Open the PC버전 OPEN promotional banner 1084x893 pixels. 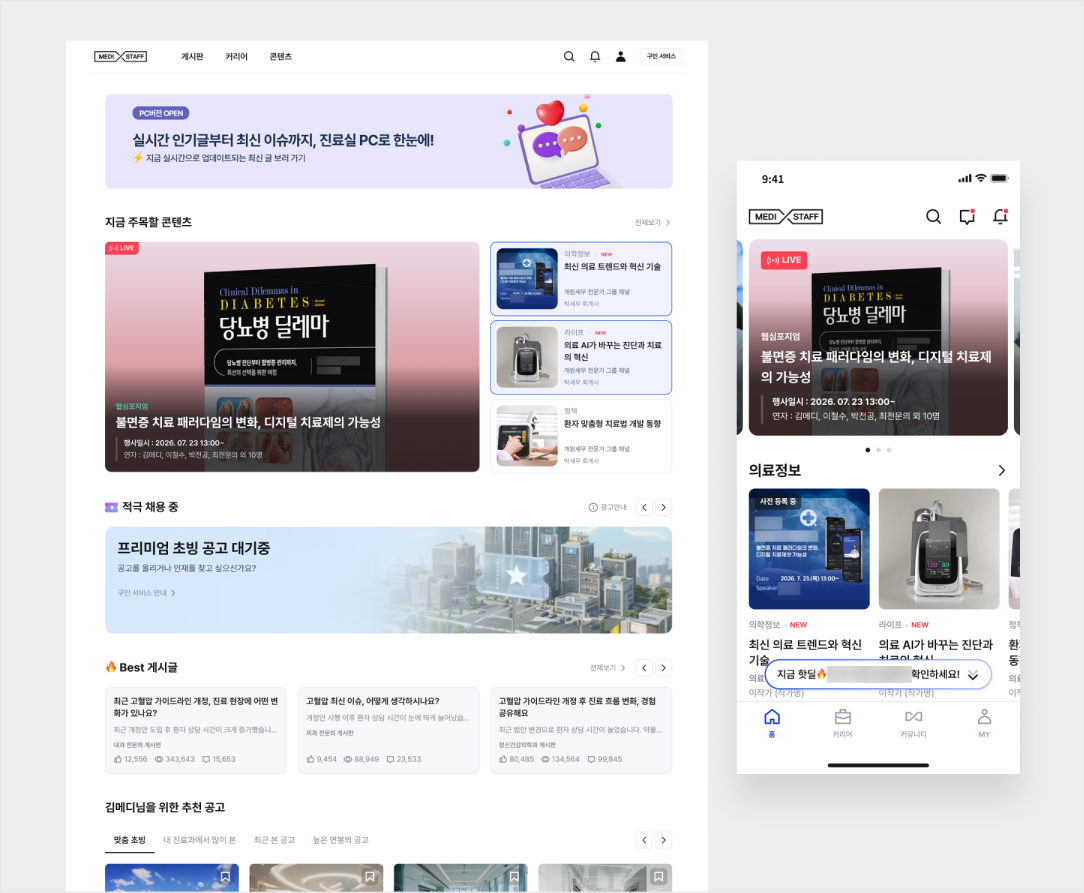pos(389,141)
